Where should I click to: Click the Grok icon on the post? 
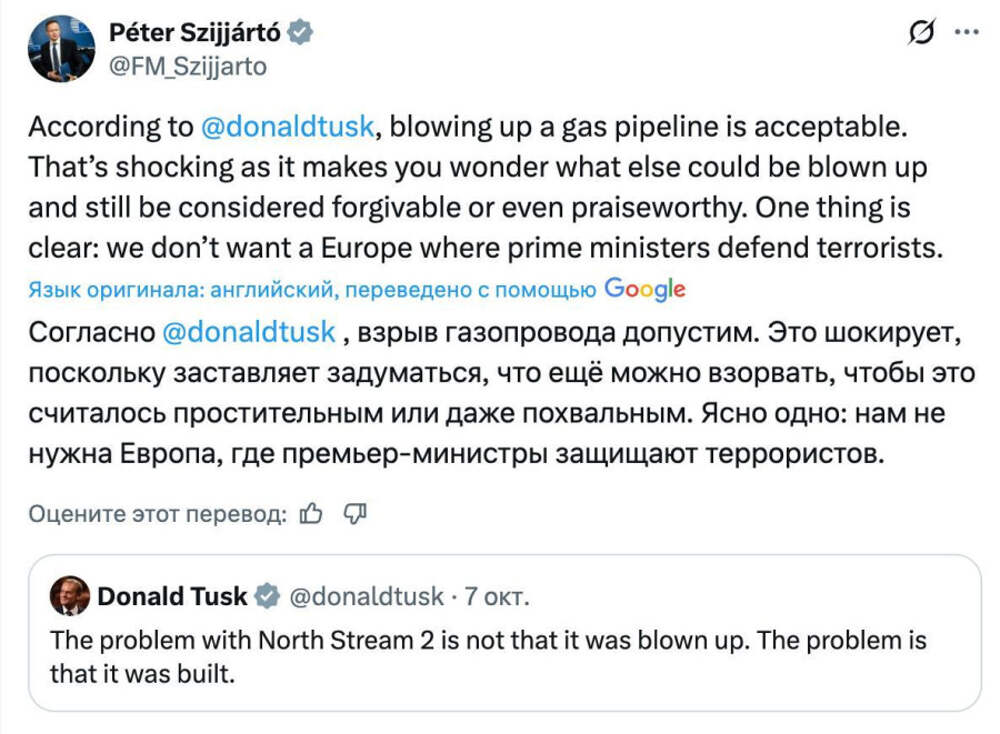tap(919, 33)
